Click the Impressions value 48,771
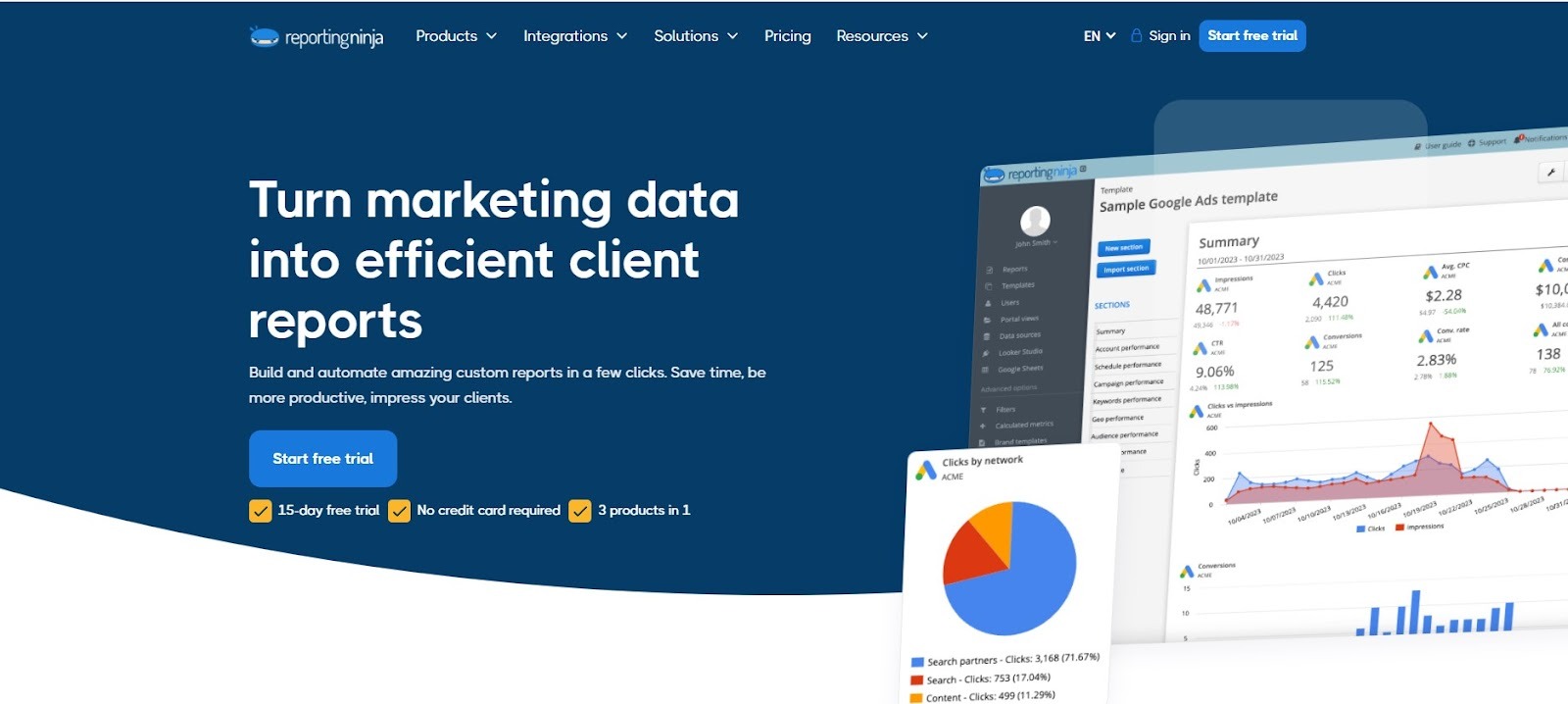The height and width of the screenshot is (704, 1568). [1216, 309]
